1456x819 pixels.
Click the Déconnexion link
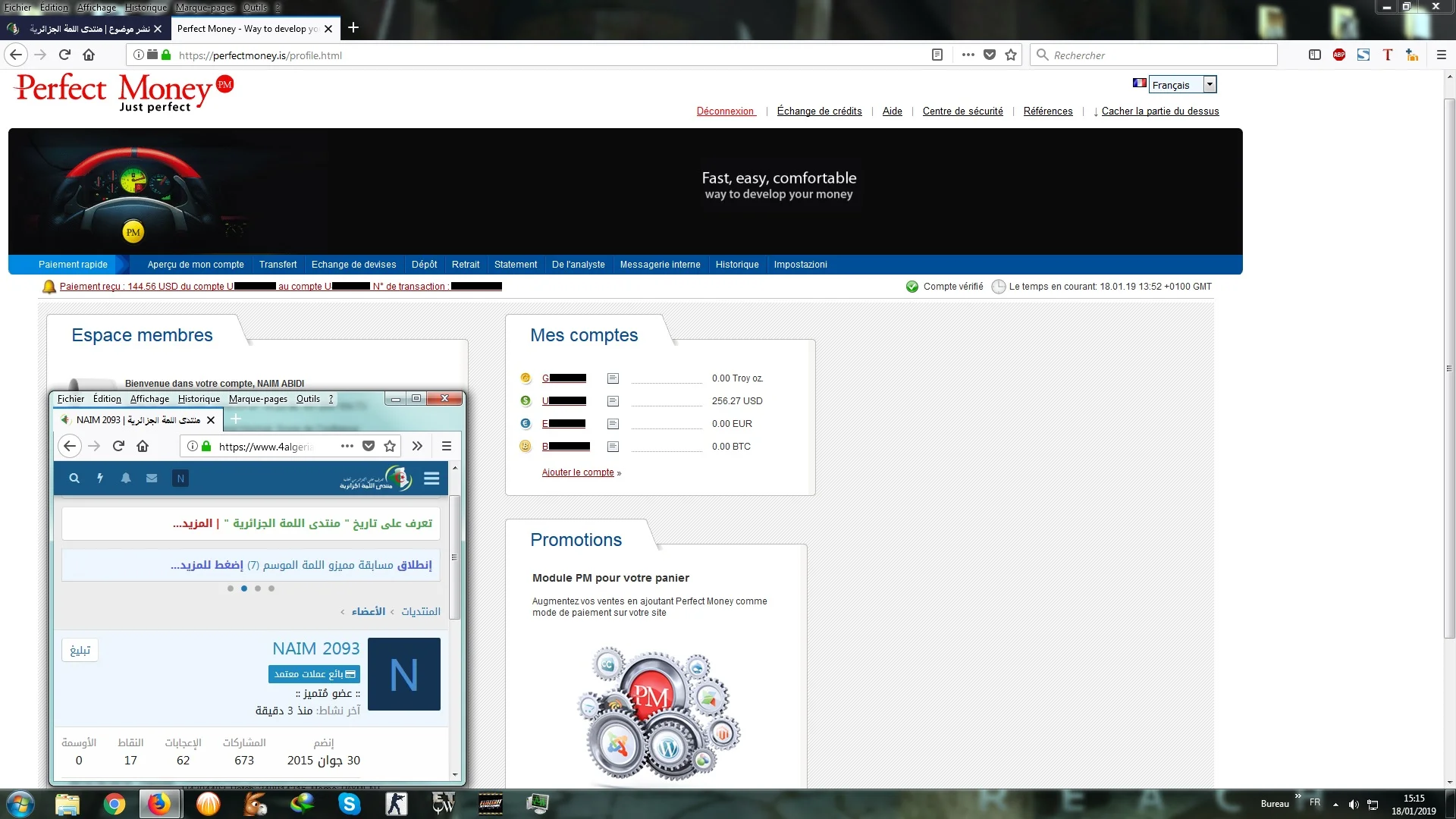(725, 111)
